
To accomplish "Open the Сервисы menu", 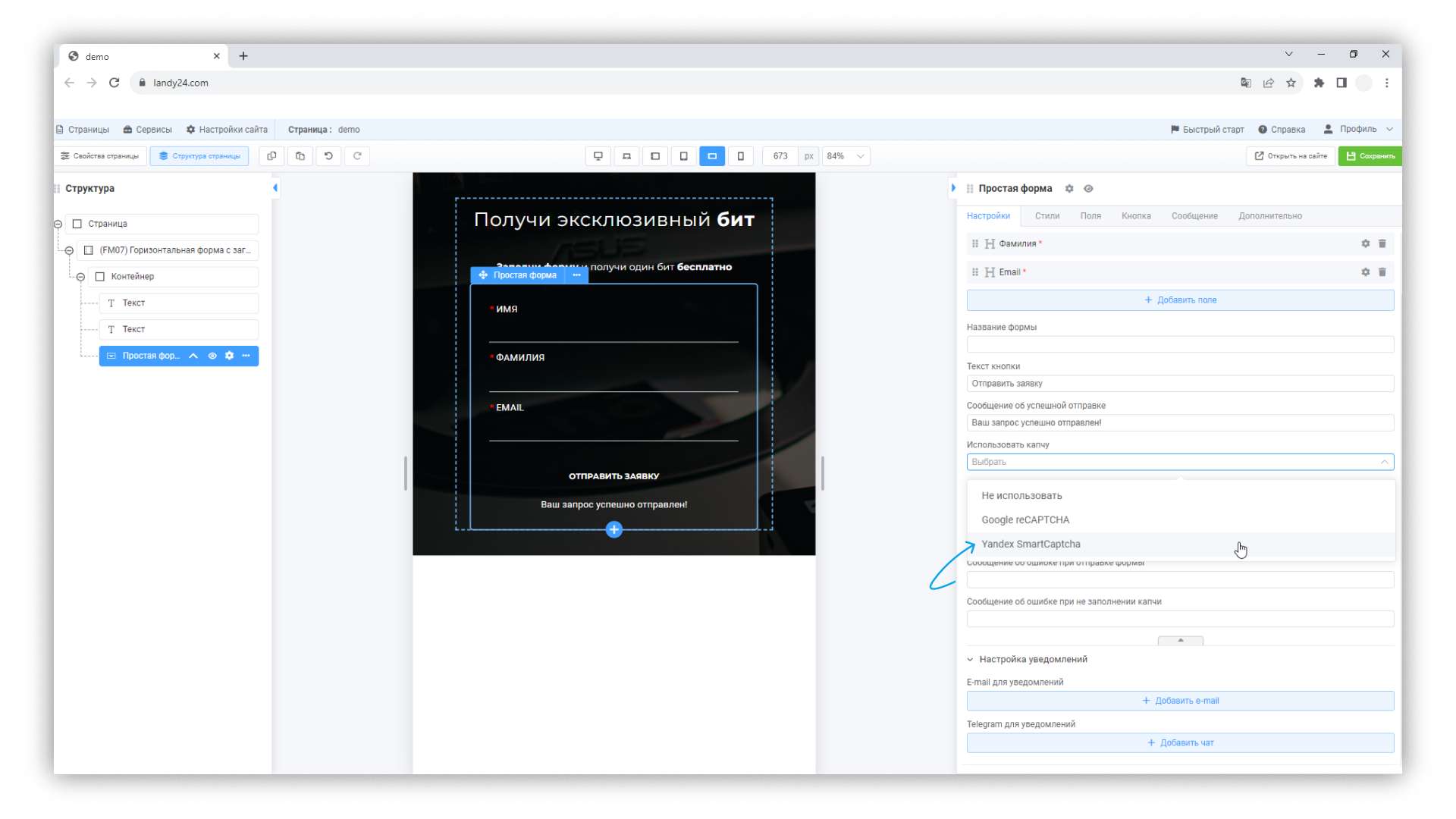I will (148, 130).
